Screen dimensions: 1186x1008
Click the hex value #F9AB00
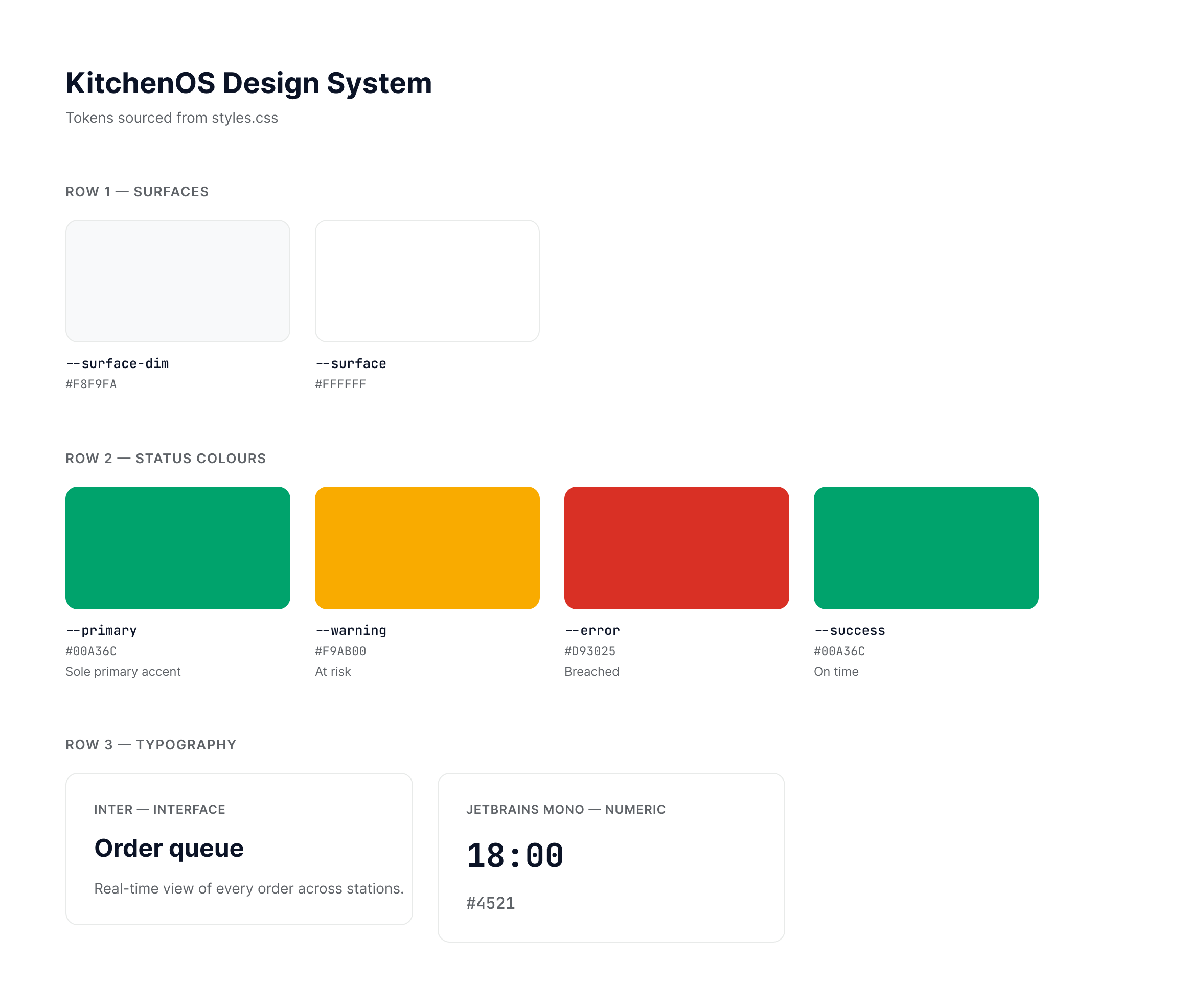(x=340, y=651)
